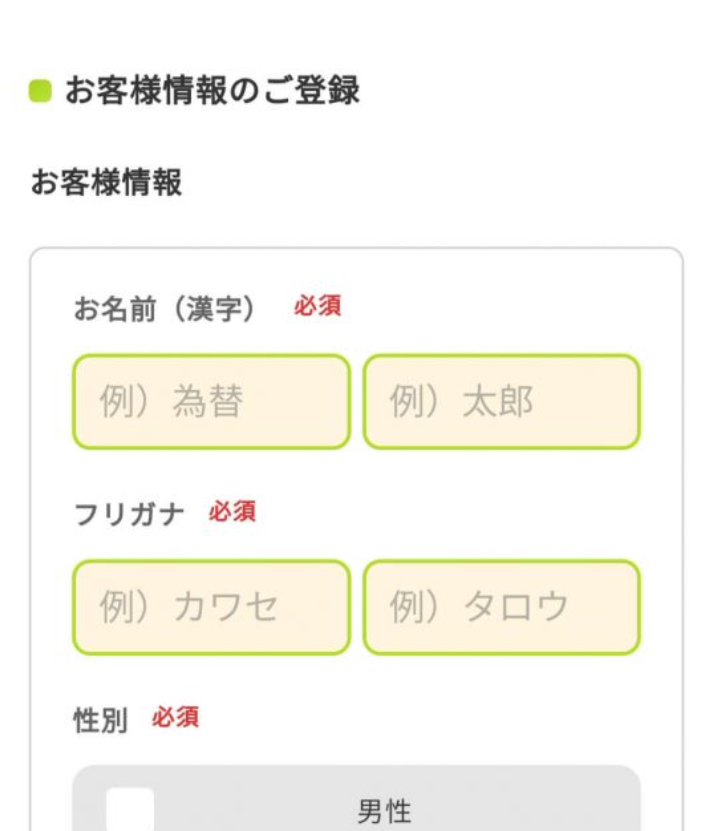Focus the 例）カワセ furigana surname field
The image size is (711, 831).
click(211, 607)
